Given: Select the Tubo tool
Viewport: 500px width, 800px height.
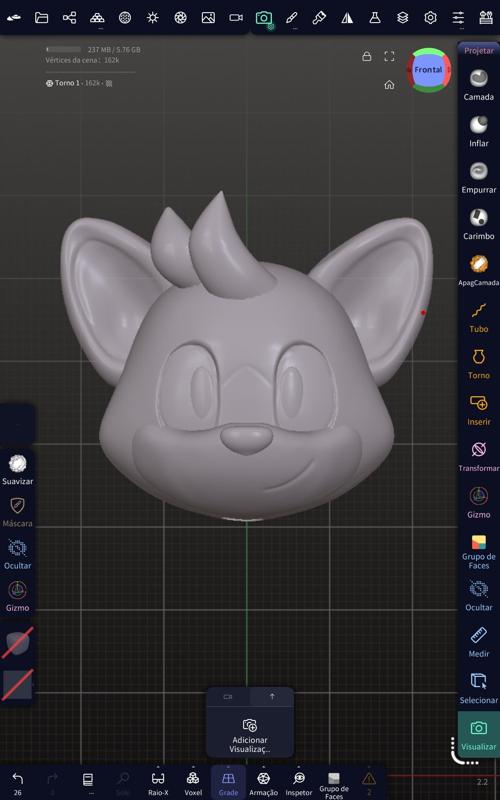Looking at the screenshot, I should pos(479,317).
